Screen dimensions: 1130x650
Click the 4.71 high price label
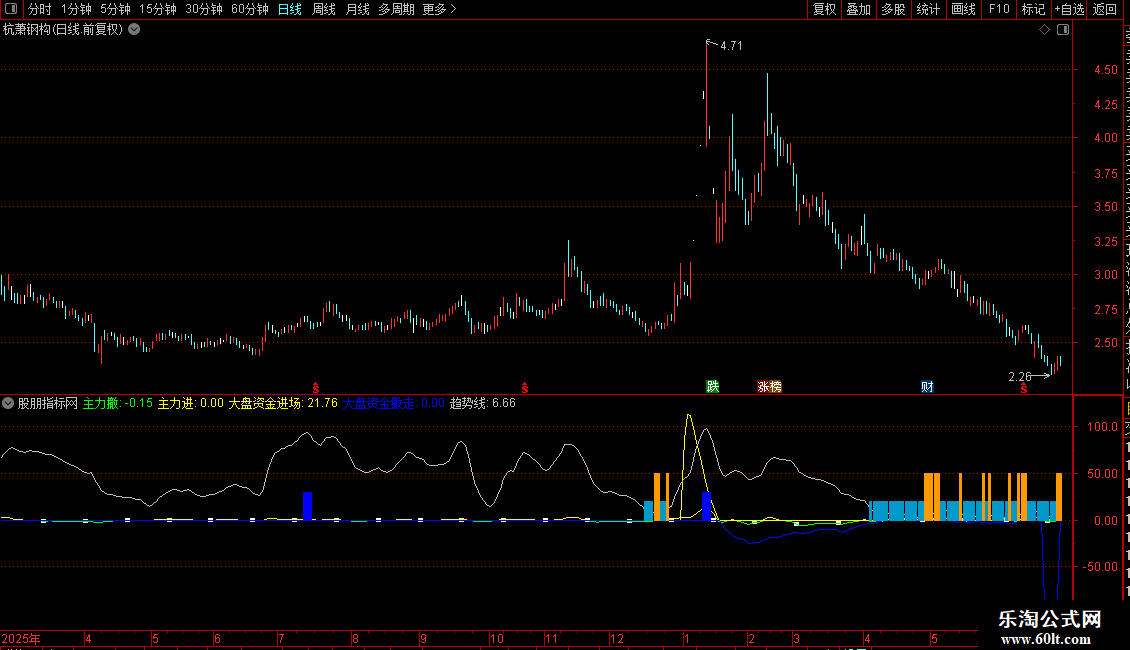coord(731,45)
